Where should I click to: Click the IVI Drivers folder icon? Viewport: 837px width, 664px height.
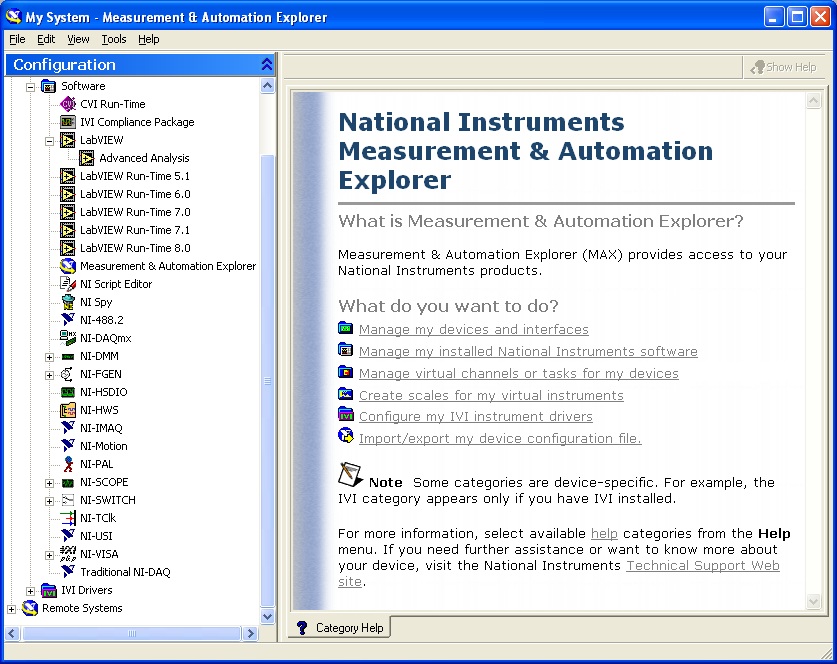(x=49, y=590)
